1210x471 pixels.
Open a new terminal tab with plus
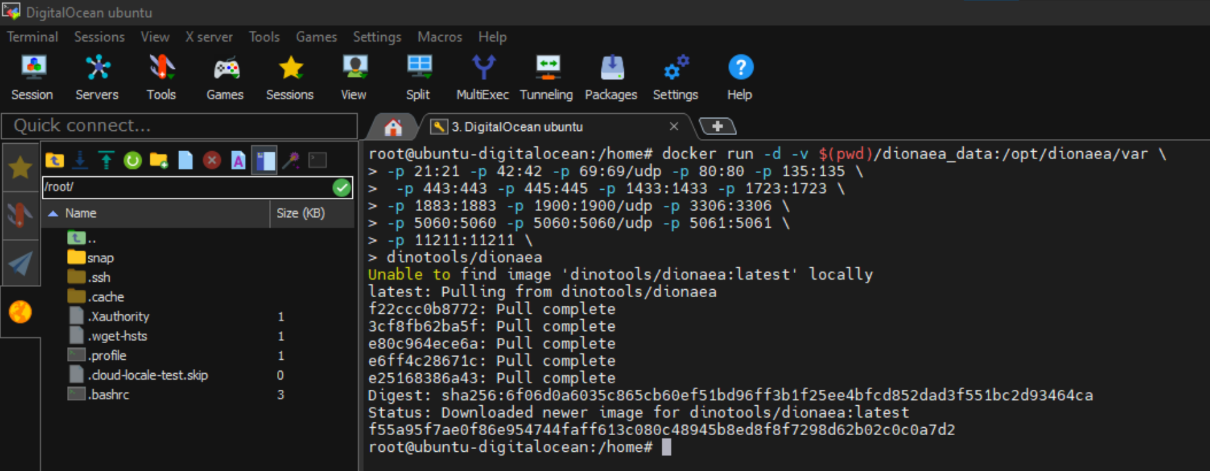click(x=717, y=126)
